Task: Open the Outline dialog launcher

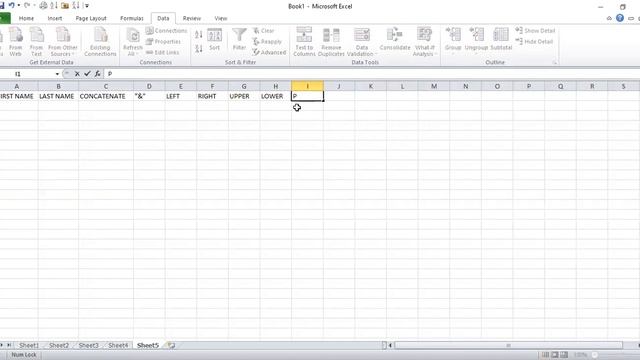Action: (555, 62)
